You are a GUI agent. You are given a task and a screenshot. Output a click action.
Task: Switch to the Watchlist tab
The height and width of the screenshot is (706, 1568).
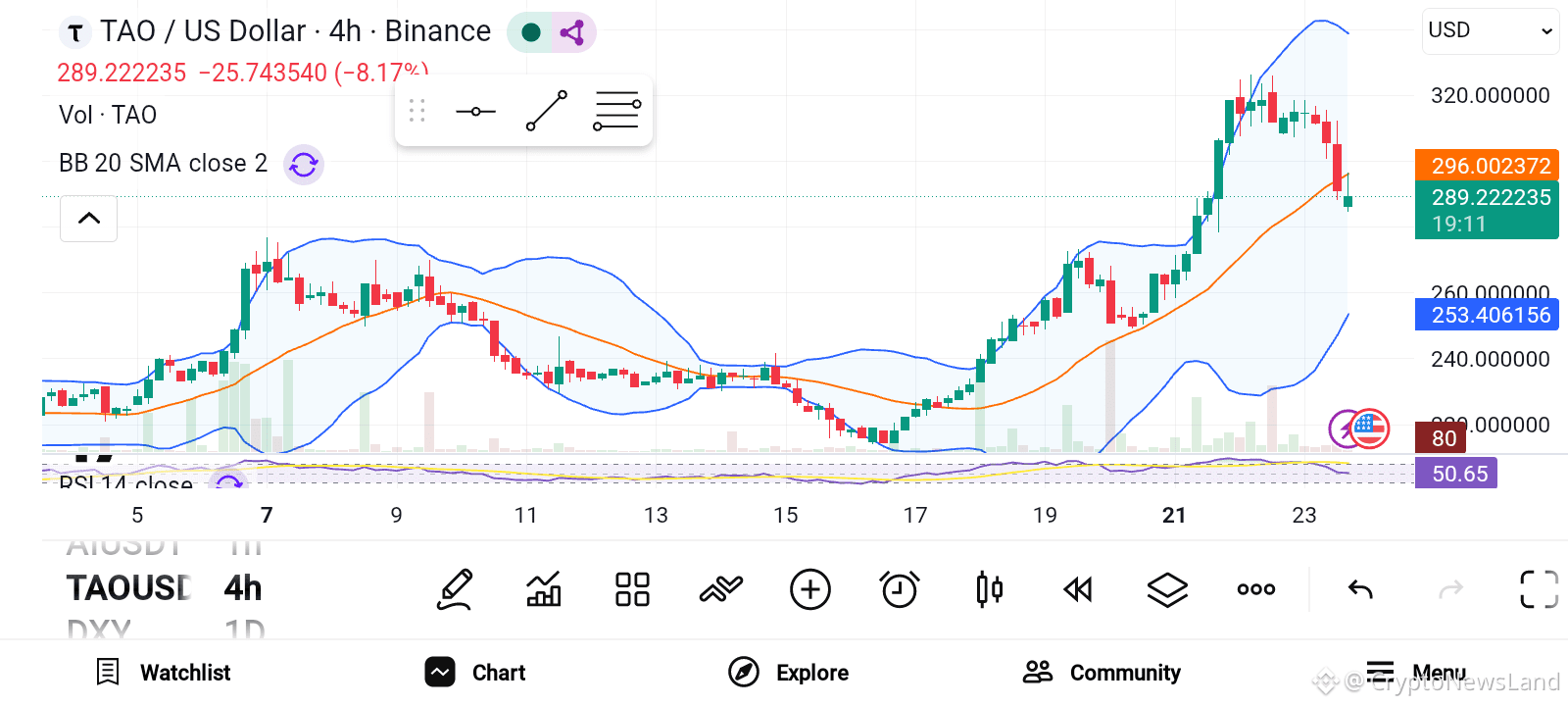pyautogui.click(x=164, y=673)
